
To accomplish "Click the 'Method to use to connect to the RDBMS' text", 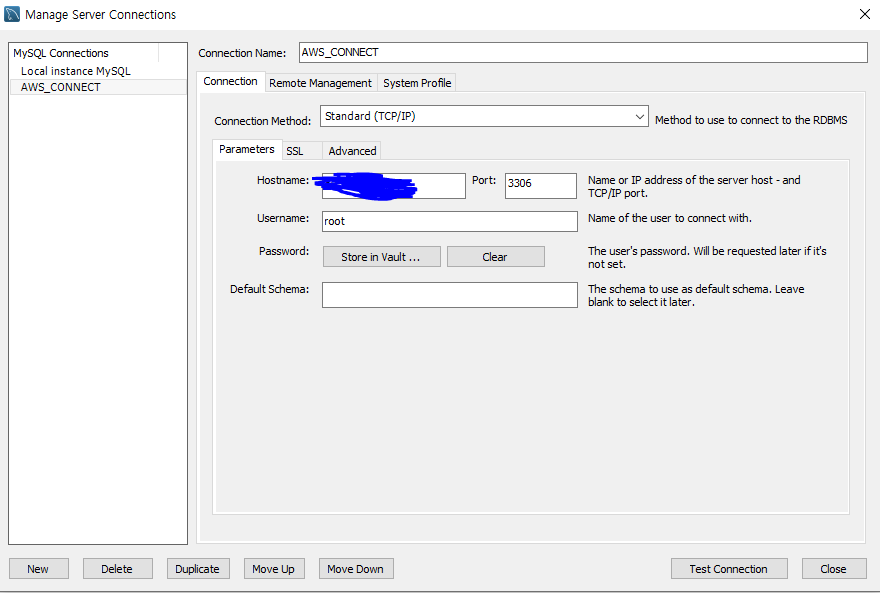I will [751, 120].
